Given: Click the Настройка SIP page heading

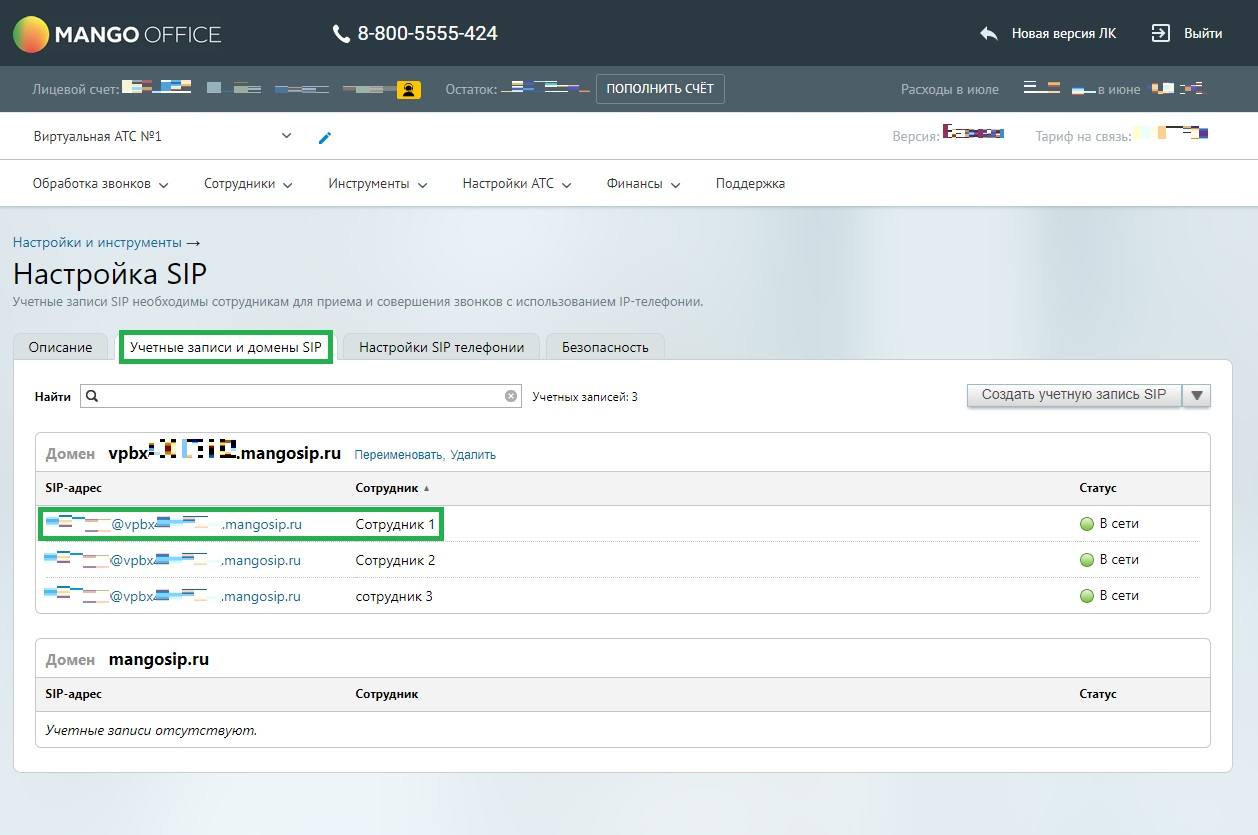Looking at the screenshot, I should (110, 274).
